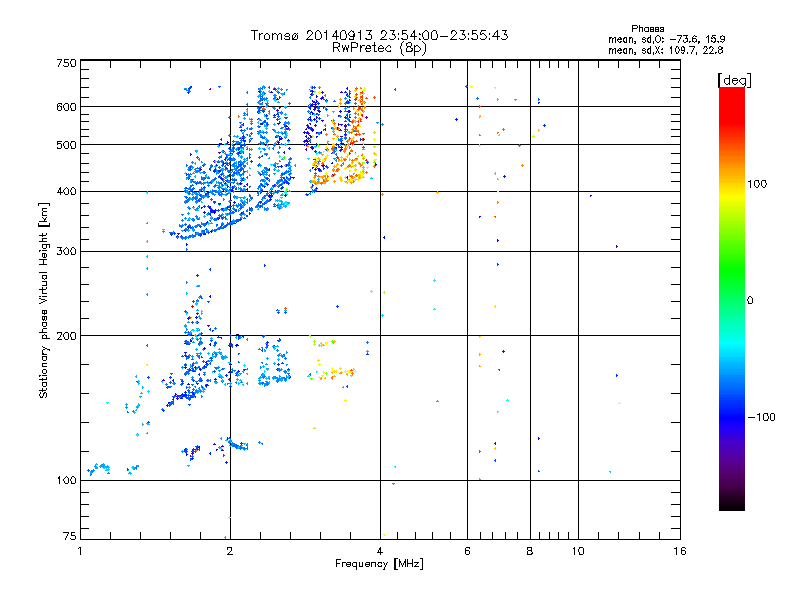Click the x-axis tick label '16'

pos(680,551)
